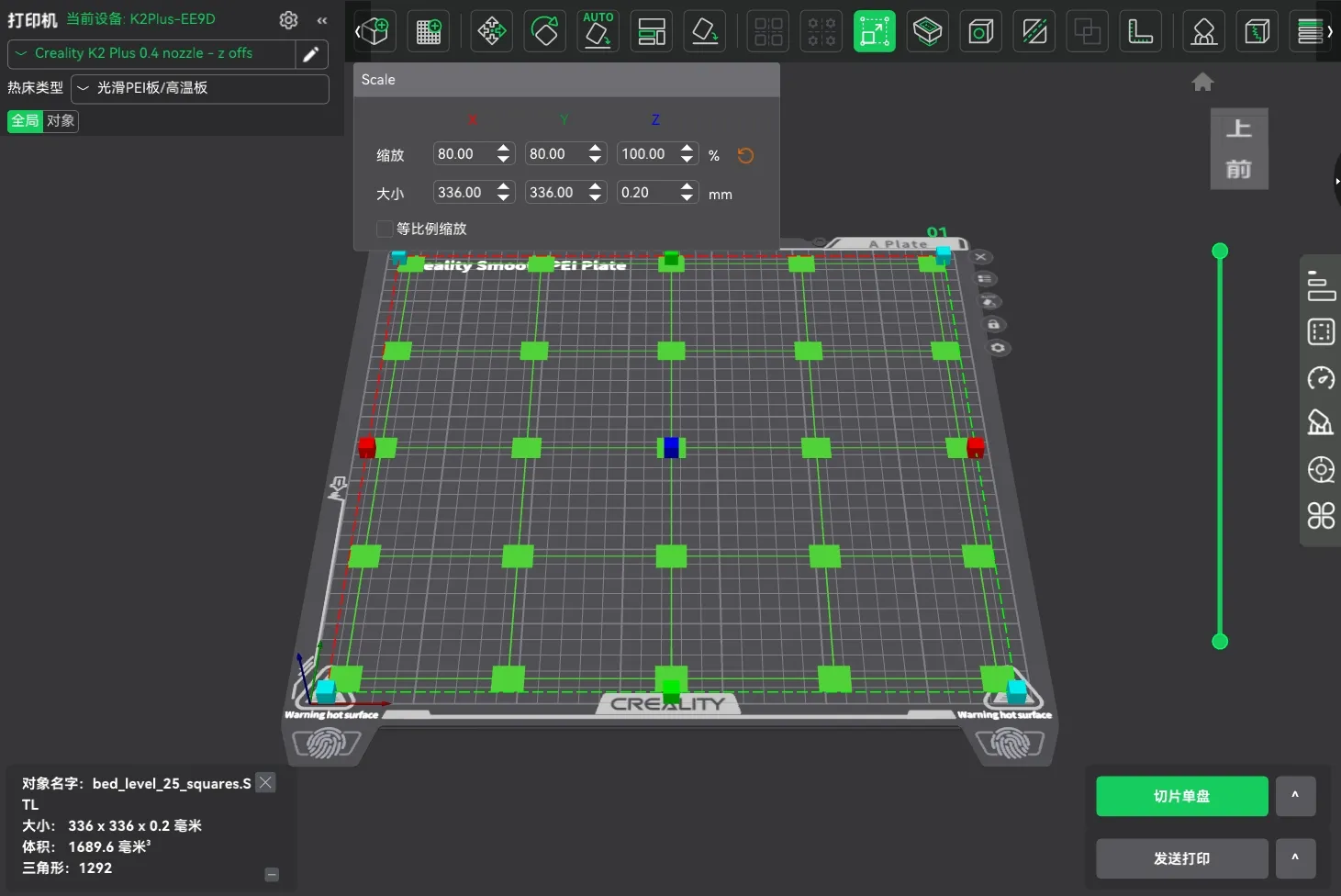Switch to the 对象 tab
Screen dimensions: 1341x896
pyautogui.click(x=61, y=121)
